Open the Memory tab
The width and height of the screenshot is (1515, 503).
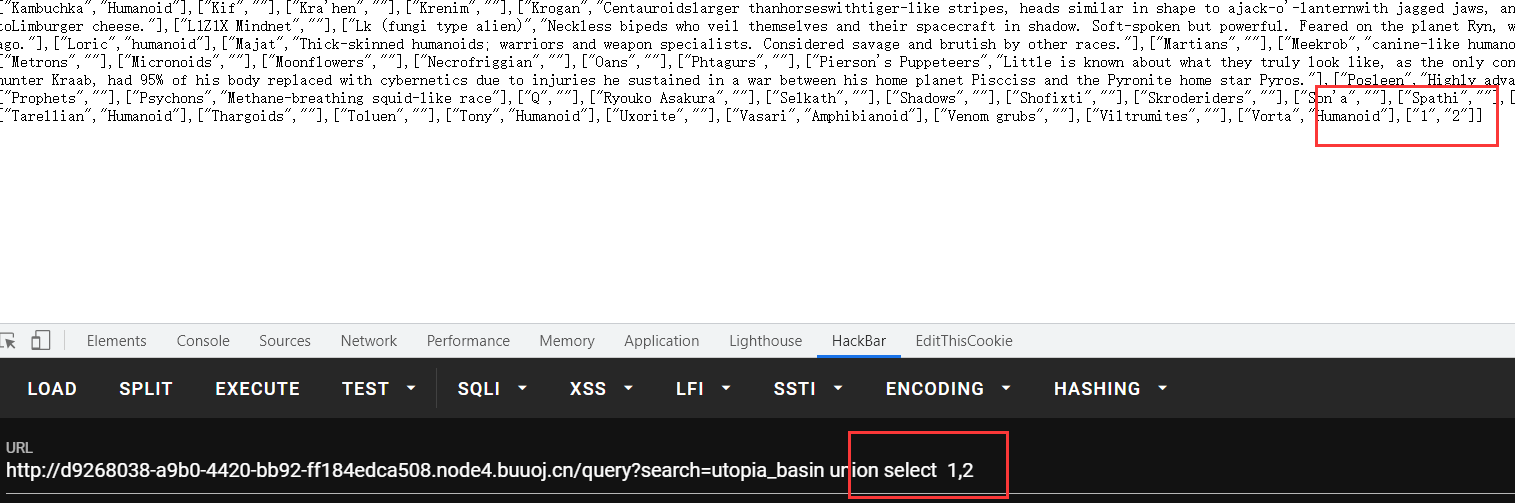click(x=567, y=341)
